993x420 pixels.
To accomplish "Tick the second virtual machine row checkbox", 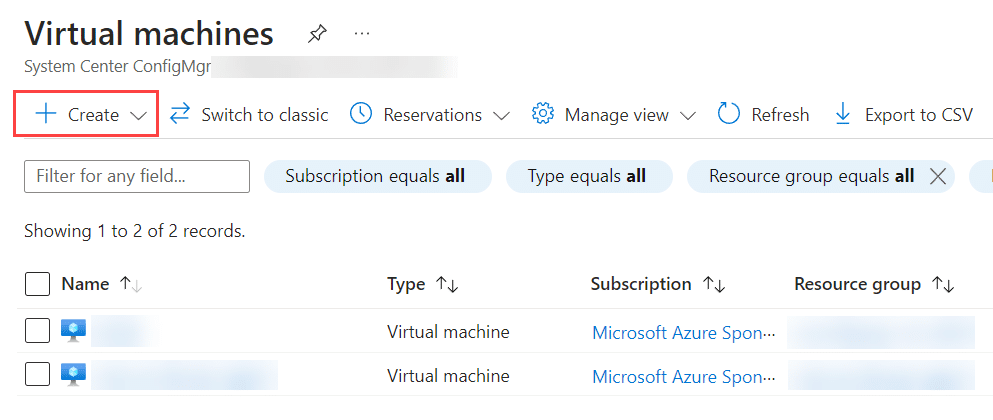I will 37,375.
